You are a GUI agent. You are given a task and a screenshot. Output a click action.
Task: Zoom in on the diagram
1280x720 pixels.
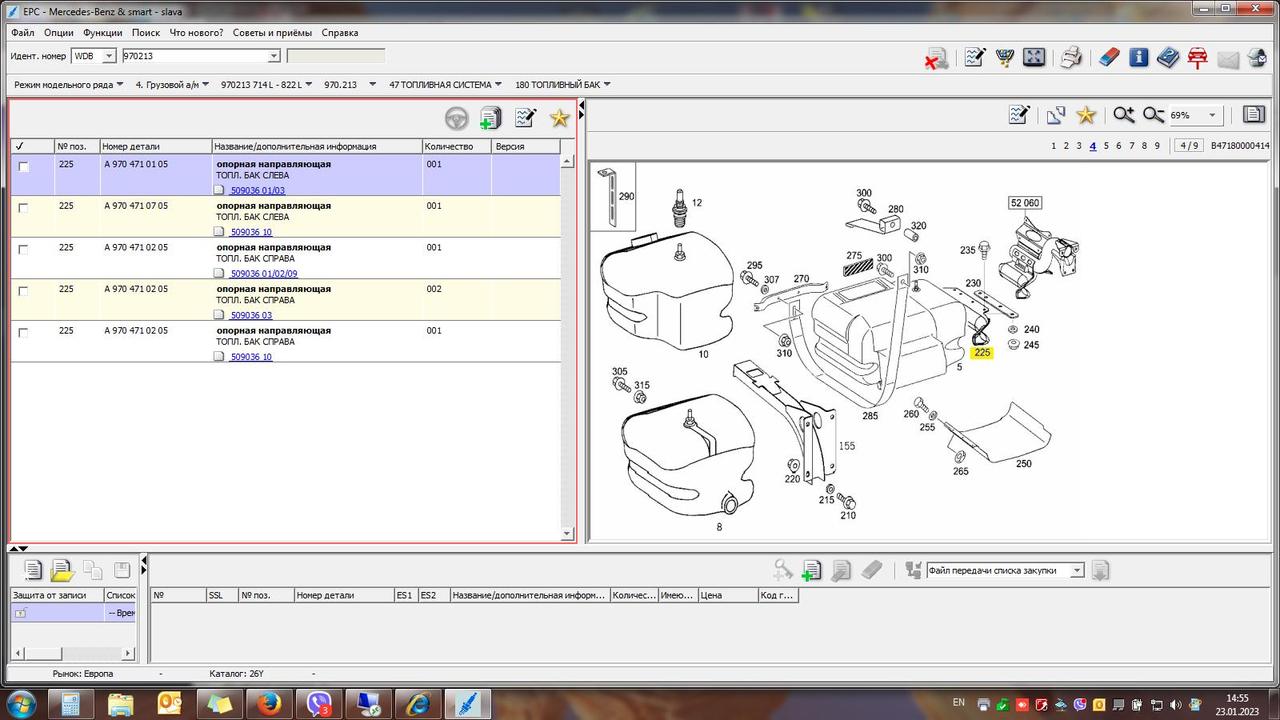tap(1124, 115)
